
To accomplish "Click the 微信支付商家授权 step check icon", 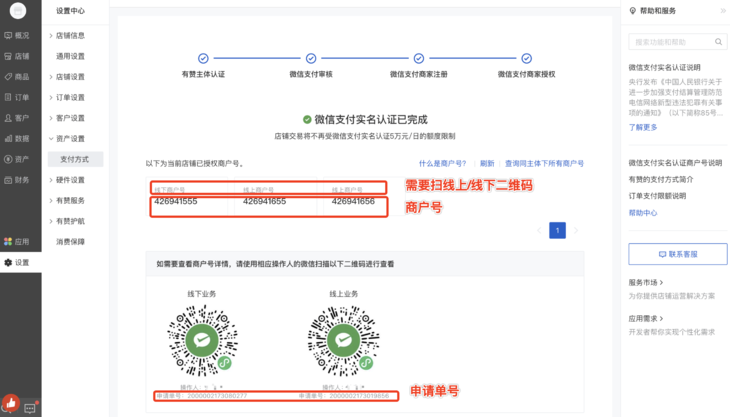I will [527, 58].
